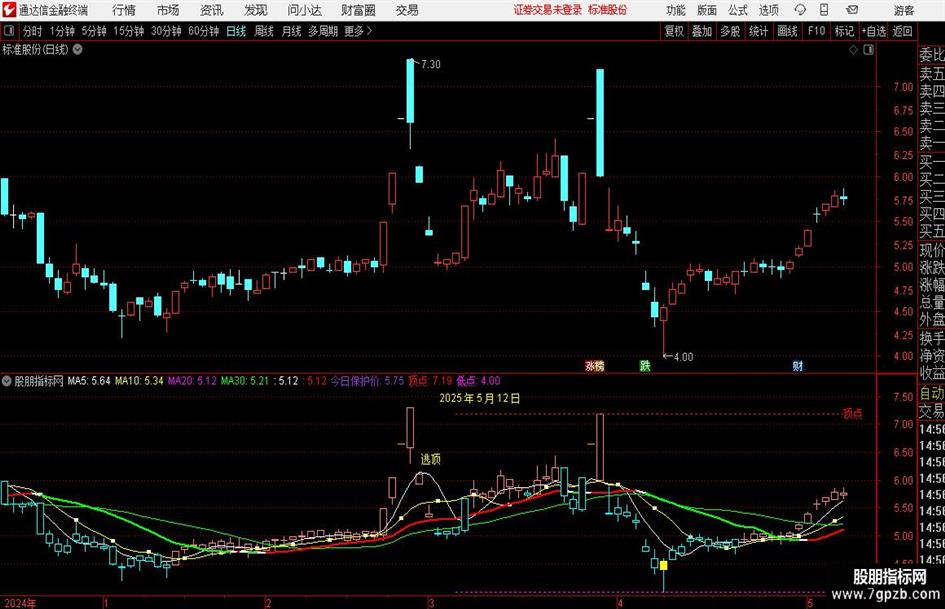Screen dimensions: 945x609
Task: Expand the 标准股份(日线) chart dropdown arrow
Action: coord(77,49)
